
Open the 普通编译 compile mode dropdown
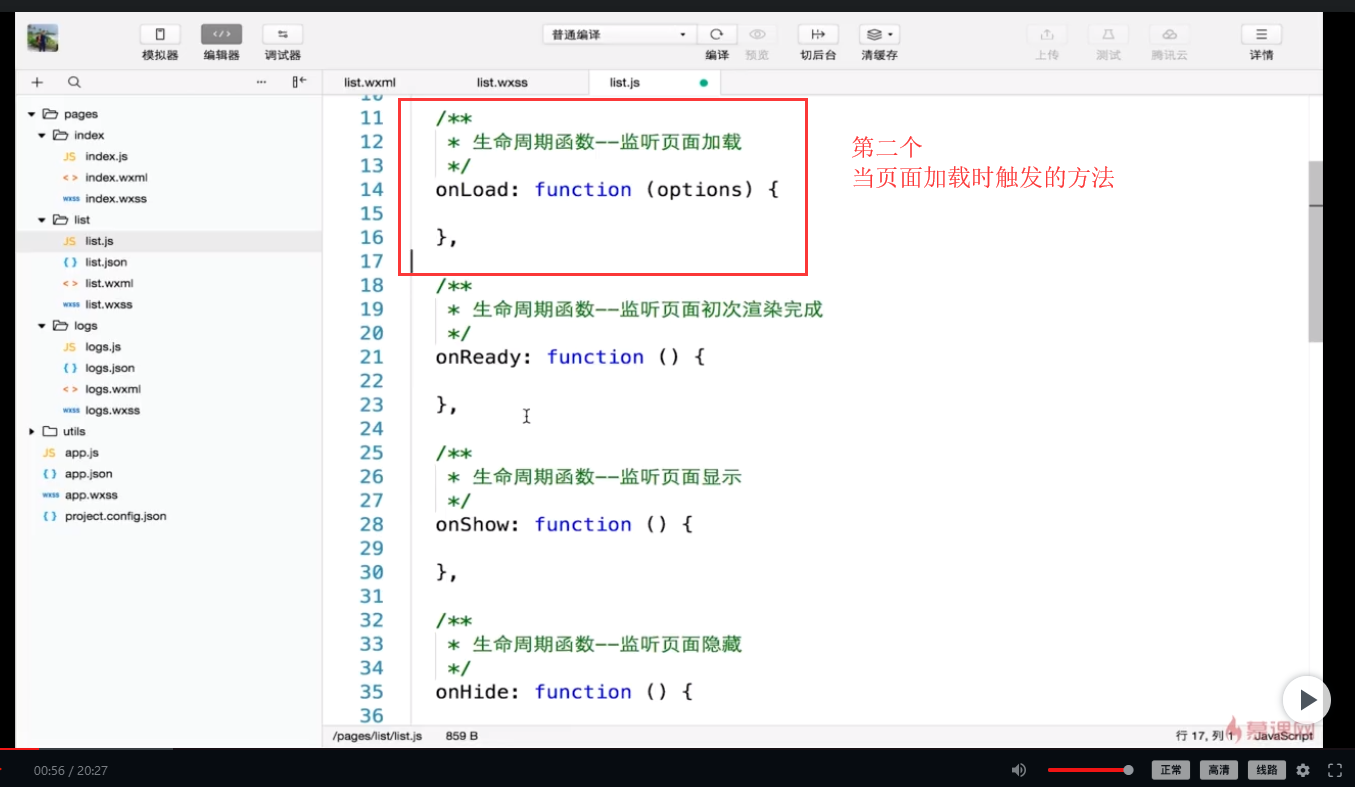tap(619, 34)
